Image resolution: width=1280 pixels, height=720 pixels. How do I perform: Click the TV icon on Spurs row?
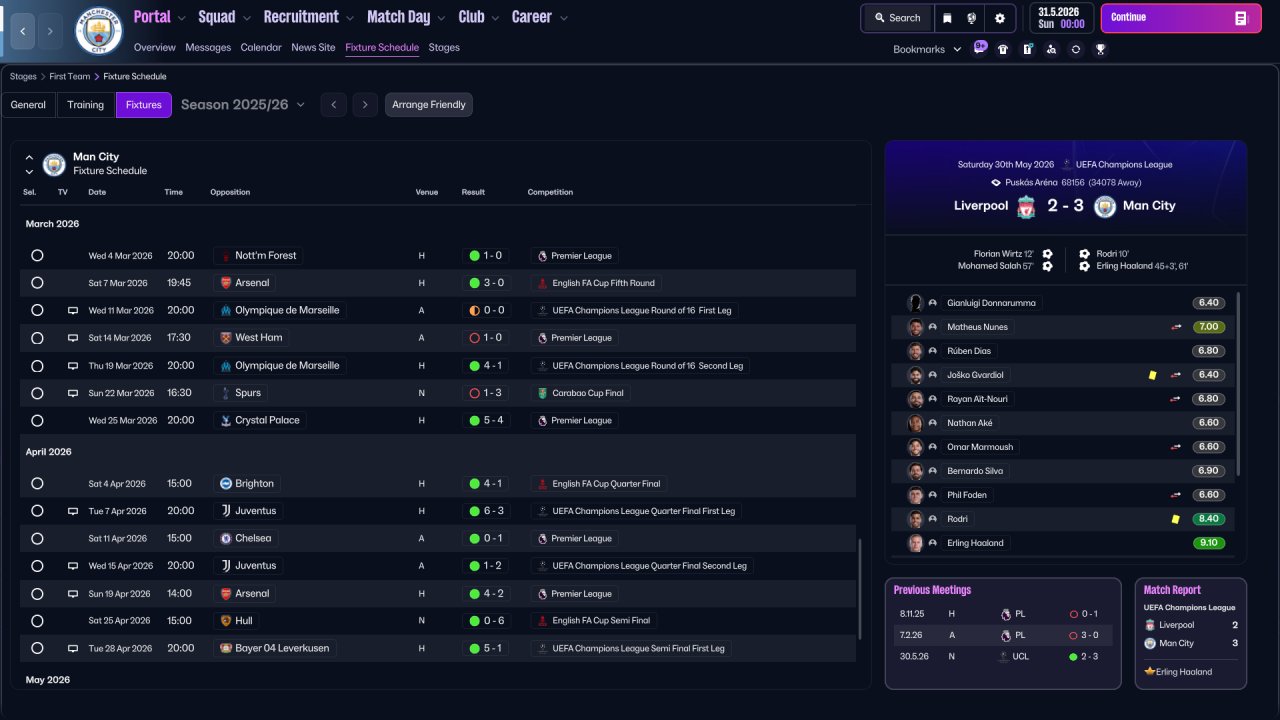click(72, 393)
